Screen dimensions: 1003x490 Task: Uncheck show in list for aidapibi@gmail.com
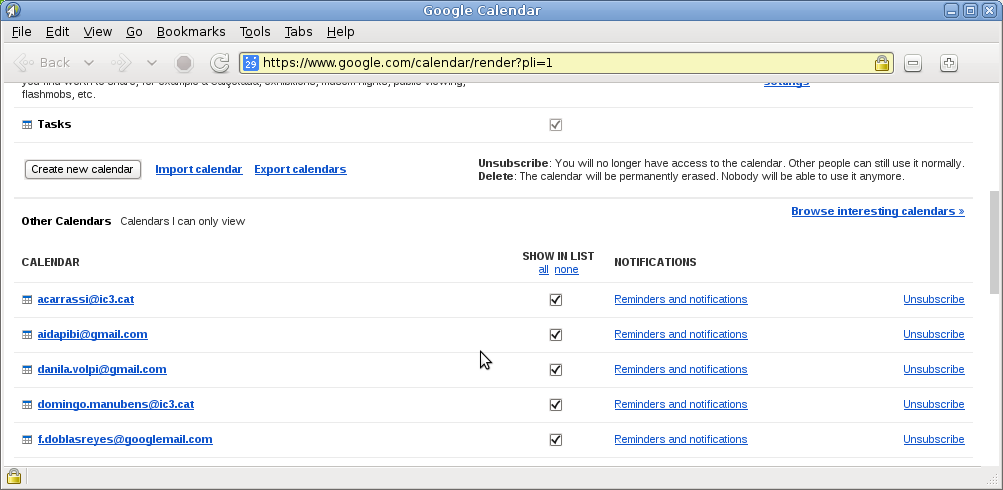coord(556,335)
